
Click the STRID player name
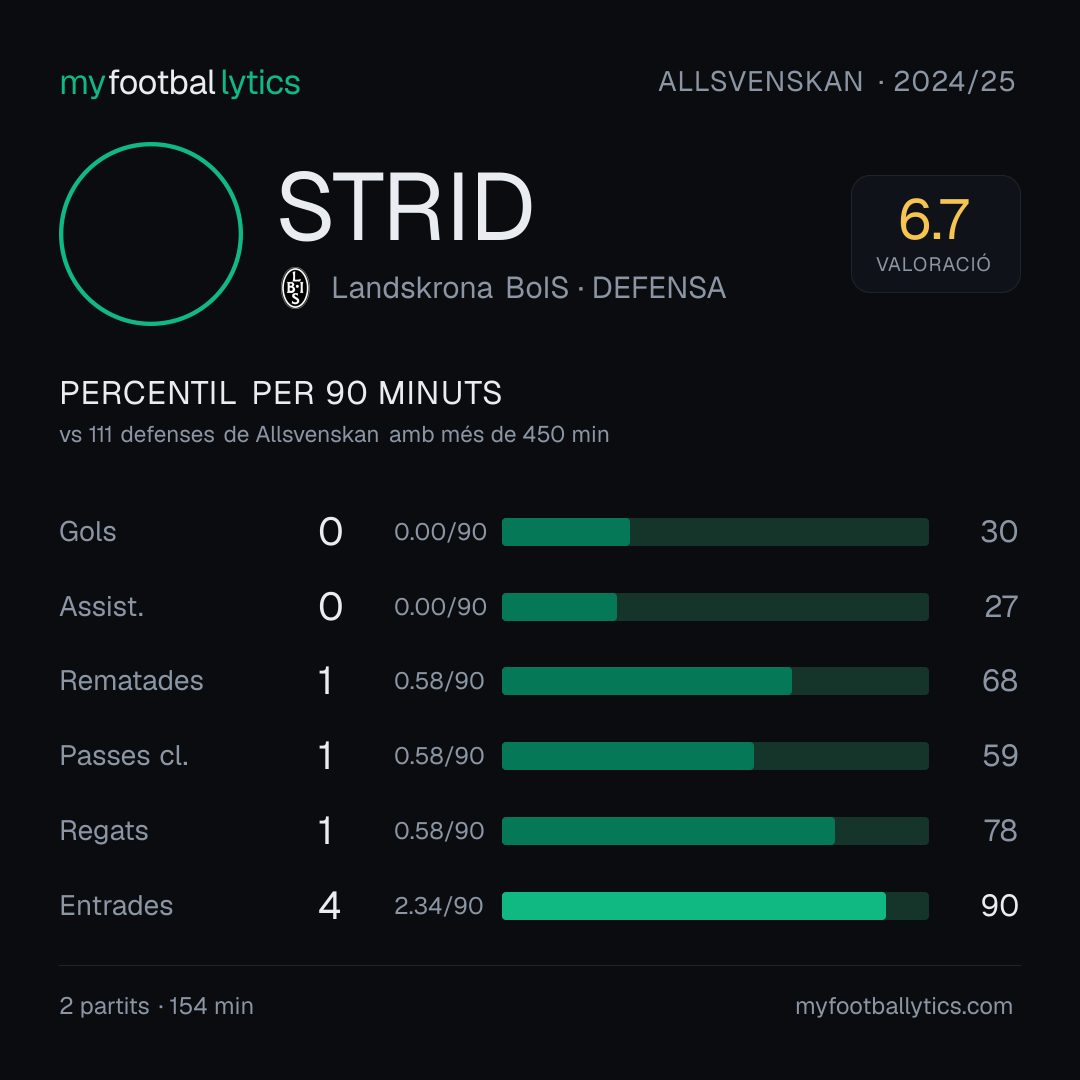click(x=405, y=208)
